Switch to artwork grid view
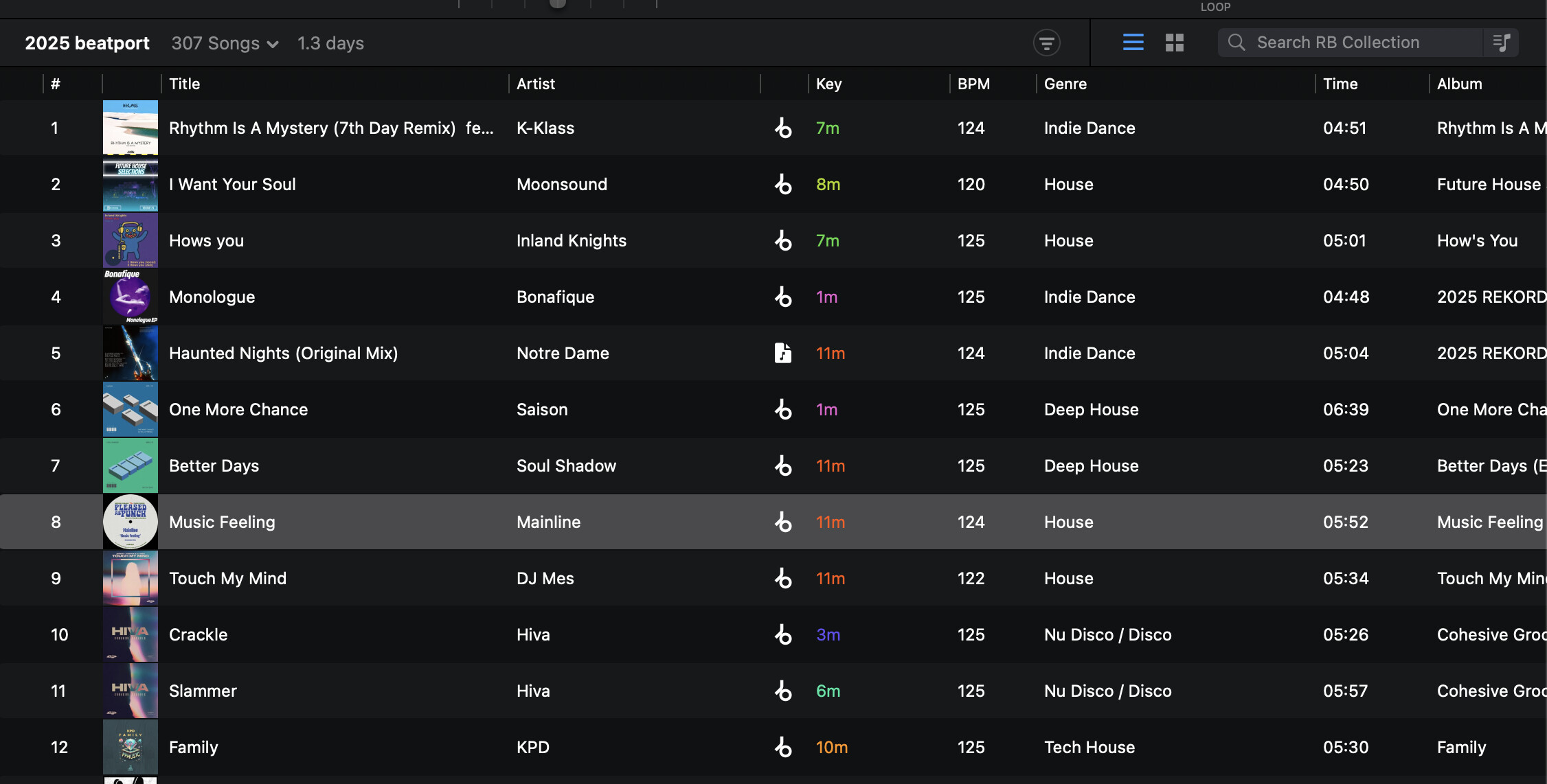 (1175, 43)
